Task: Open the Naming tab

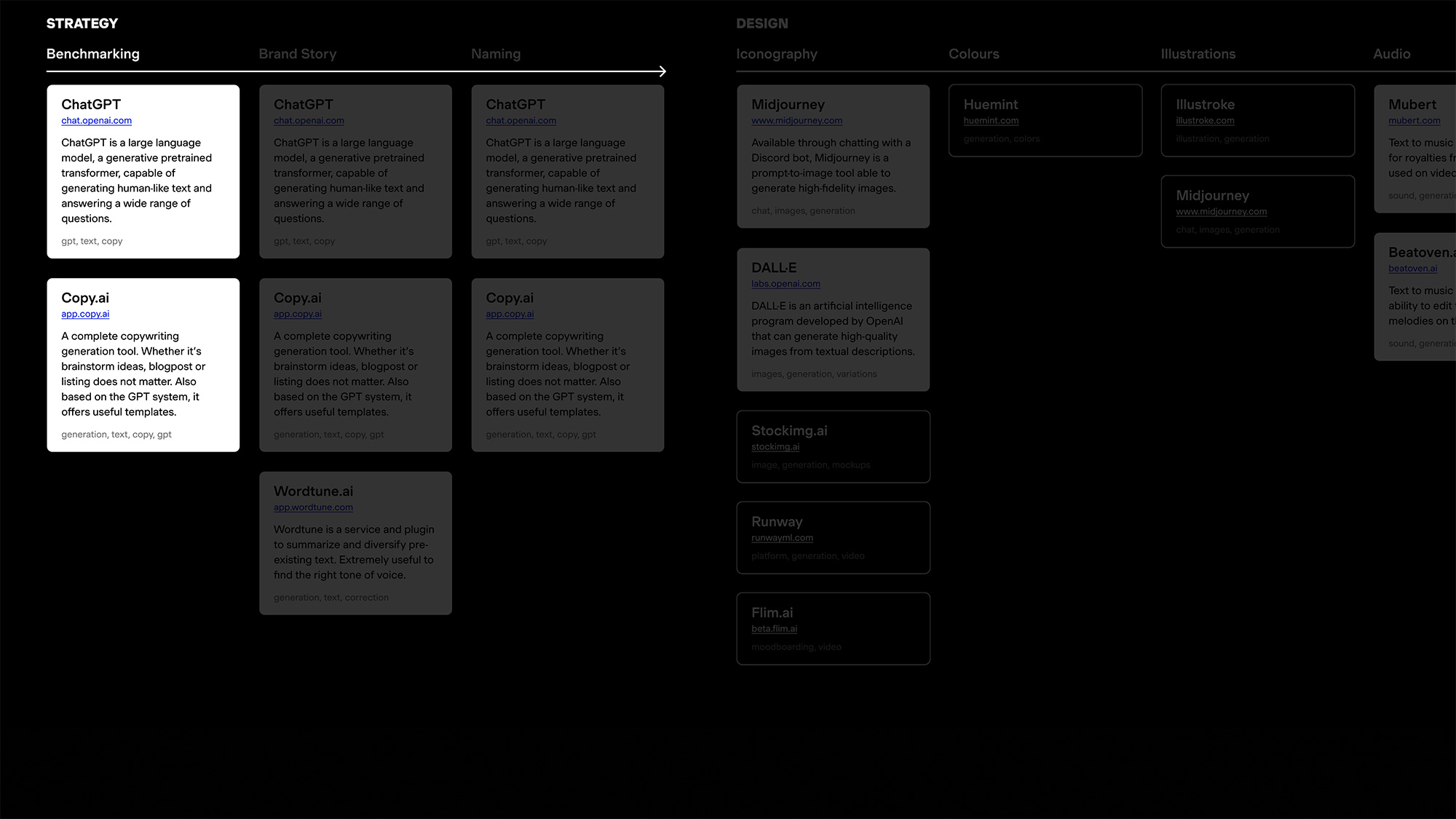Action: pyautogui.click(x=496, y=54)
